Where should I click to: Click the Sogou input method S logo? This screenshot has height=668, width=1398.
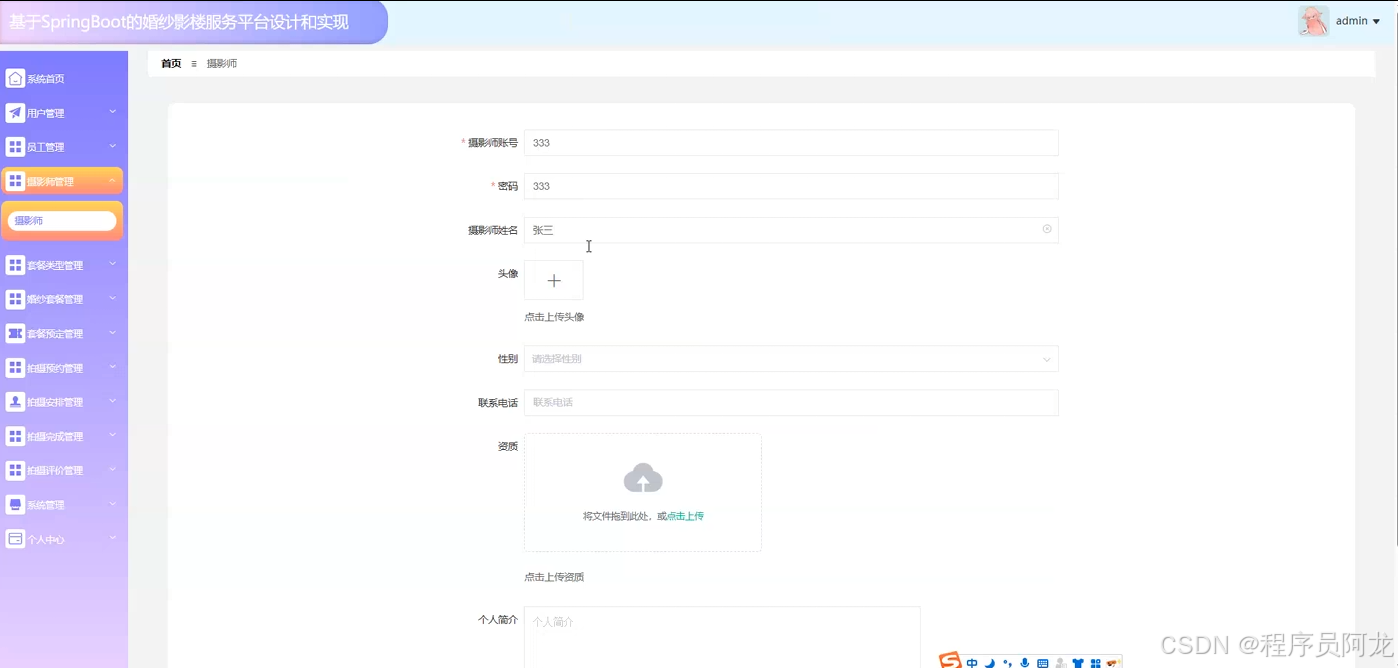950,661
